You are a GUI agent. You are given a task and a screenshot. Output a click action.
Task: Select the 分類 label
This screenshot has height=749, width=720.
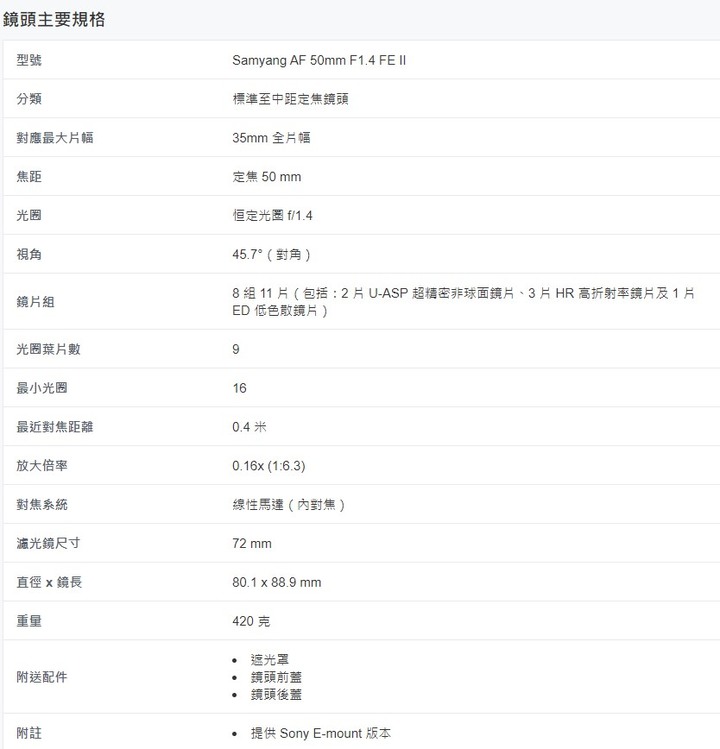(29, 99)
